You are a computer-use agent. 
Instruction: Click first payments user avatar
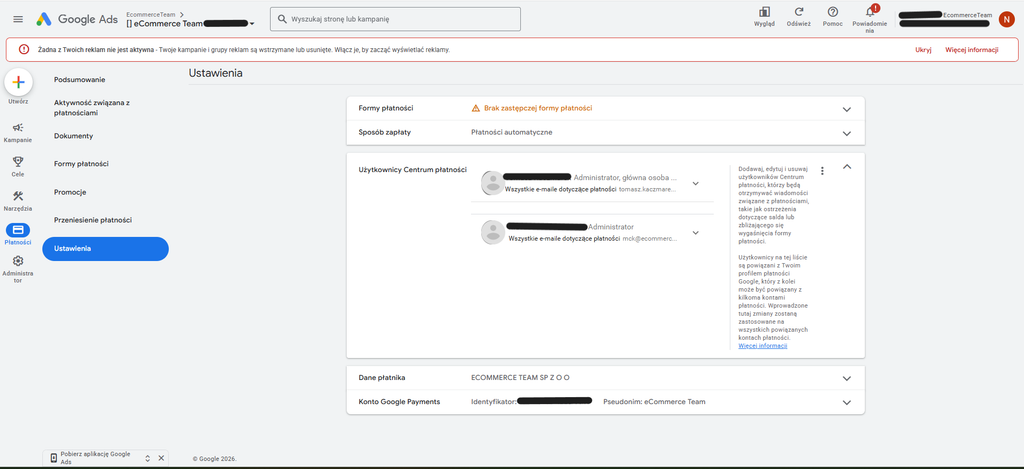pyautogui.click(x=492, y=183)
